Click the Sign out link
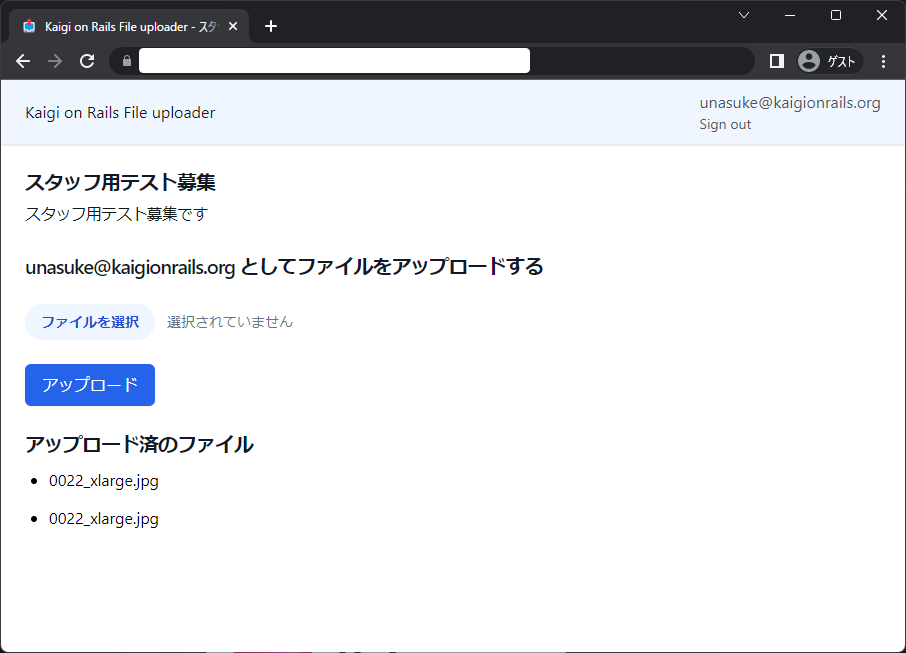This screenshot has width=906, height=653. 725,125
